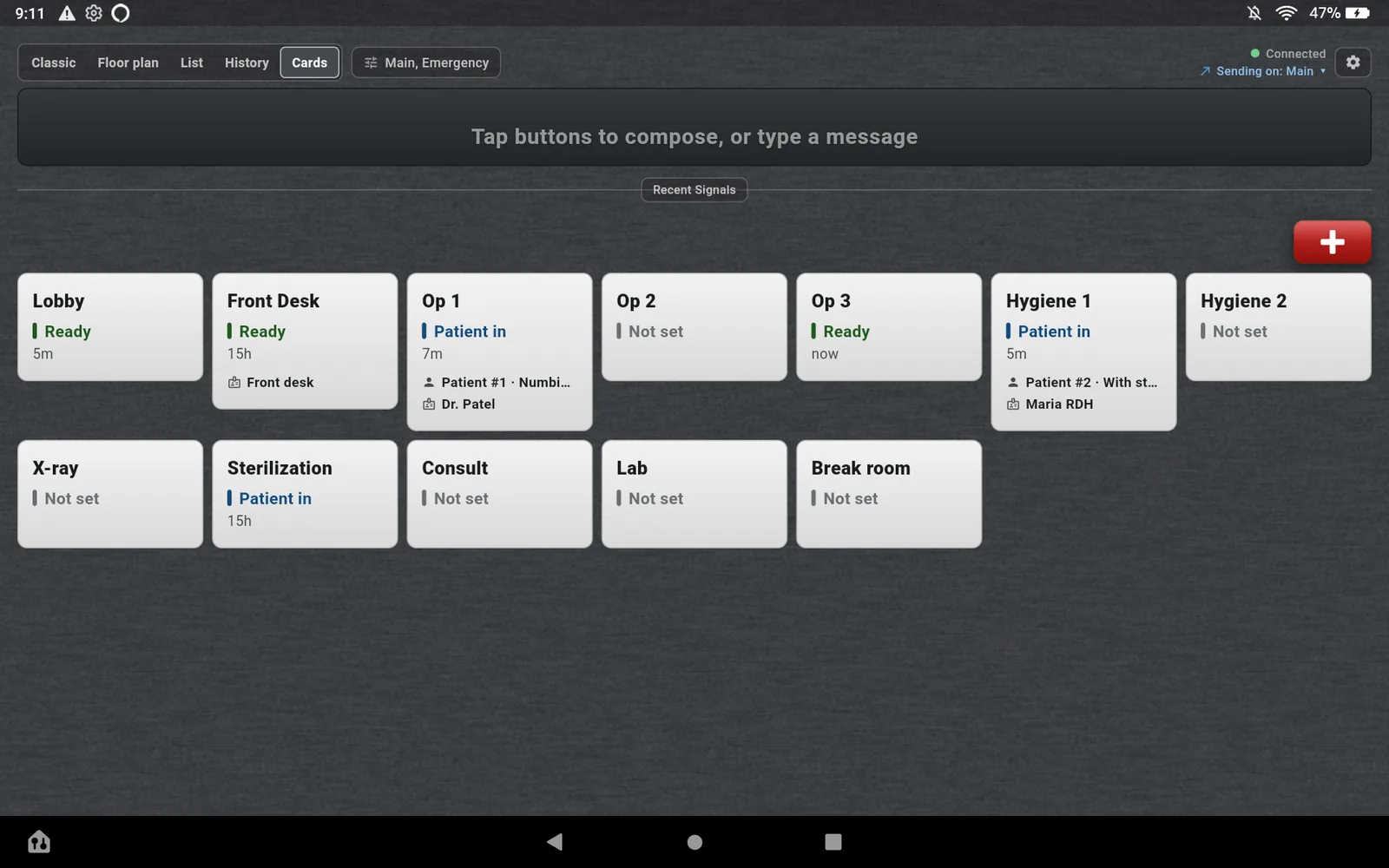Viewport: 1389px width, 868px height.
Task: Tap the Android back arrow
Action: [x=555, y=841]
